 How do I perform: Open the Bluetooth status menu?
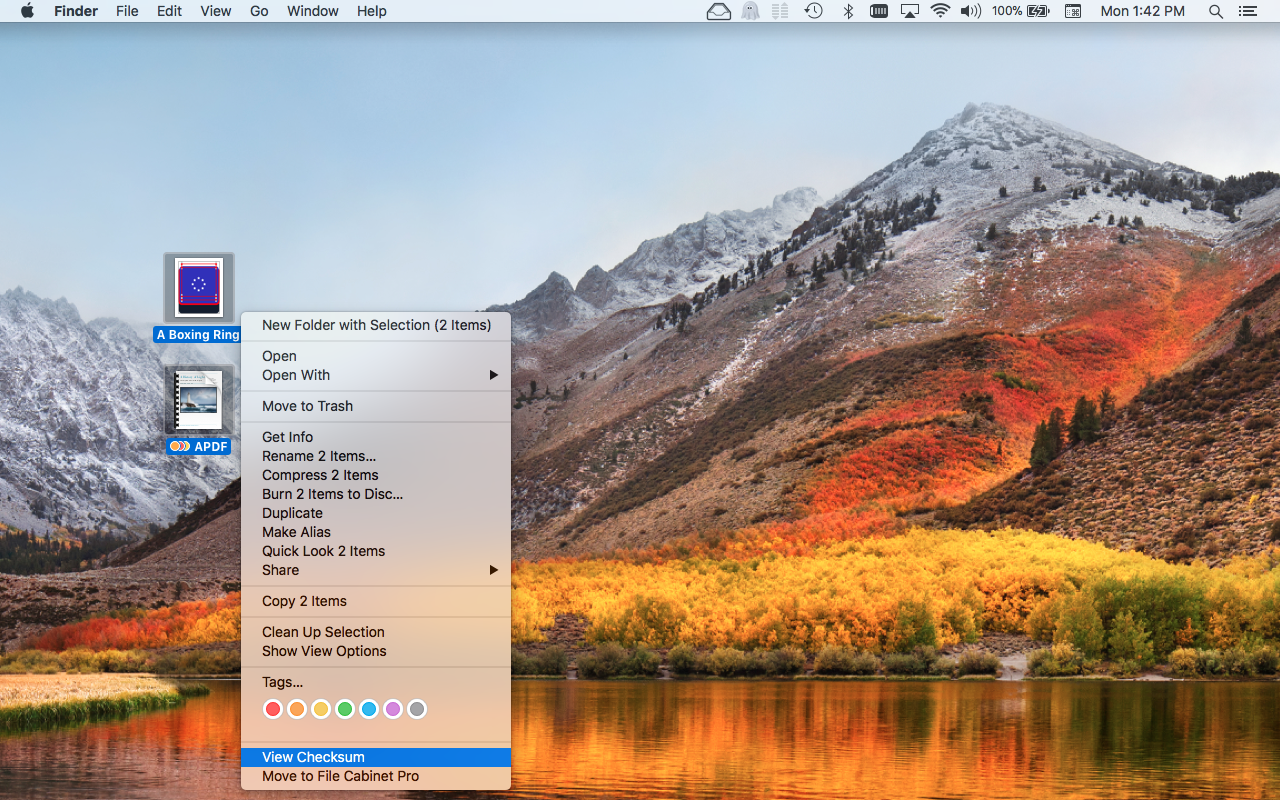pyautogui.click(x=848, y=11)
